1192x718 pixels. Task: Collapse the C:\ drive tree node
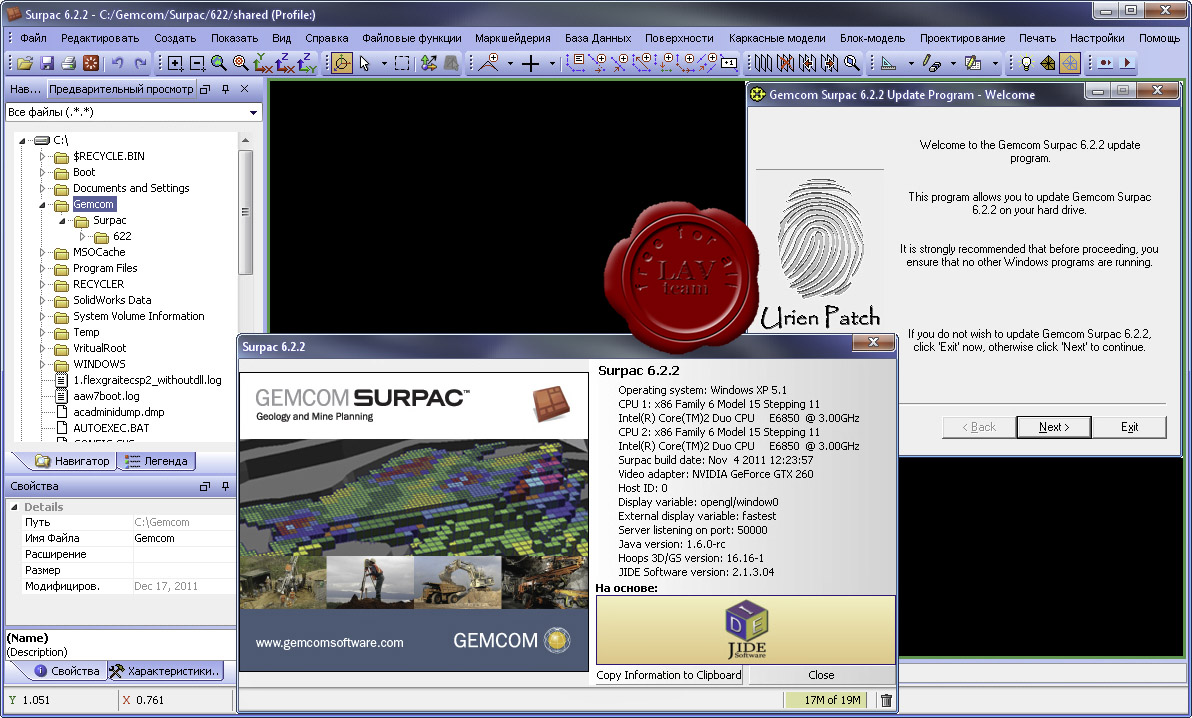pos(22,141)
